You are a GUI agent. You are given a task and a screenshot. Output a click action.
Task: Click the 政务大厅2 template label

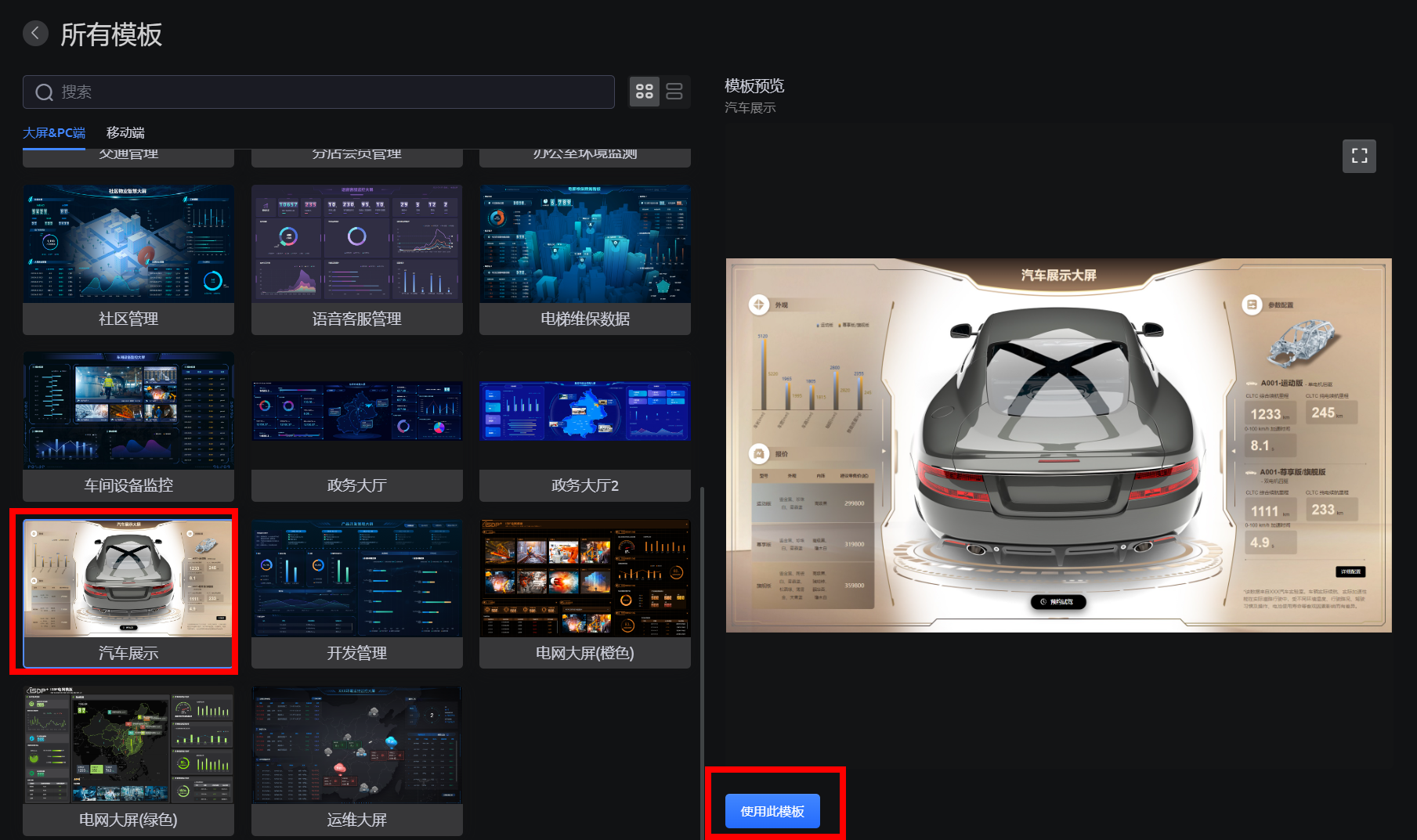[585, 485]
